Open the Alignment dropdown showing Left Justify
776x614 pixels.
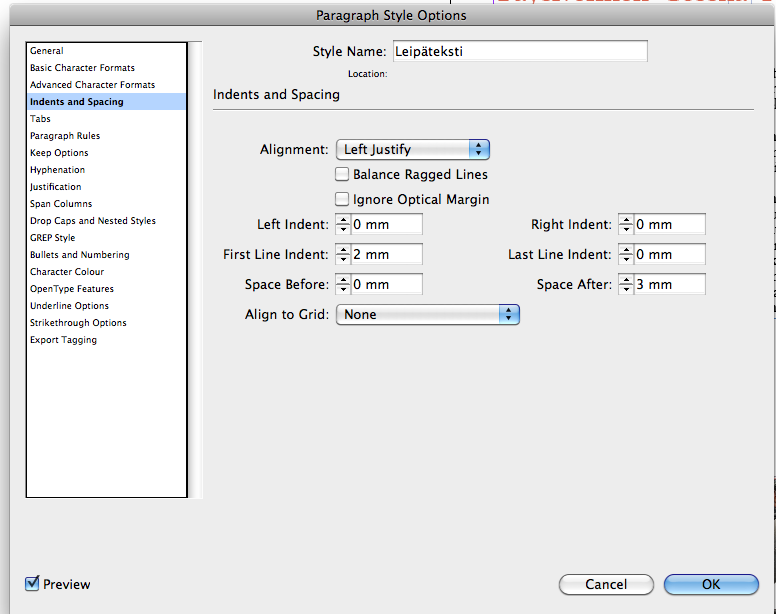412,150
